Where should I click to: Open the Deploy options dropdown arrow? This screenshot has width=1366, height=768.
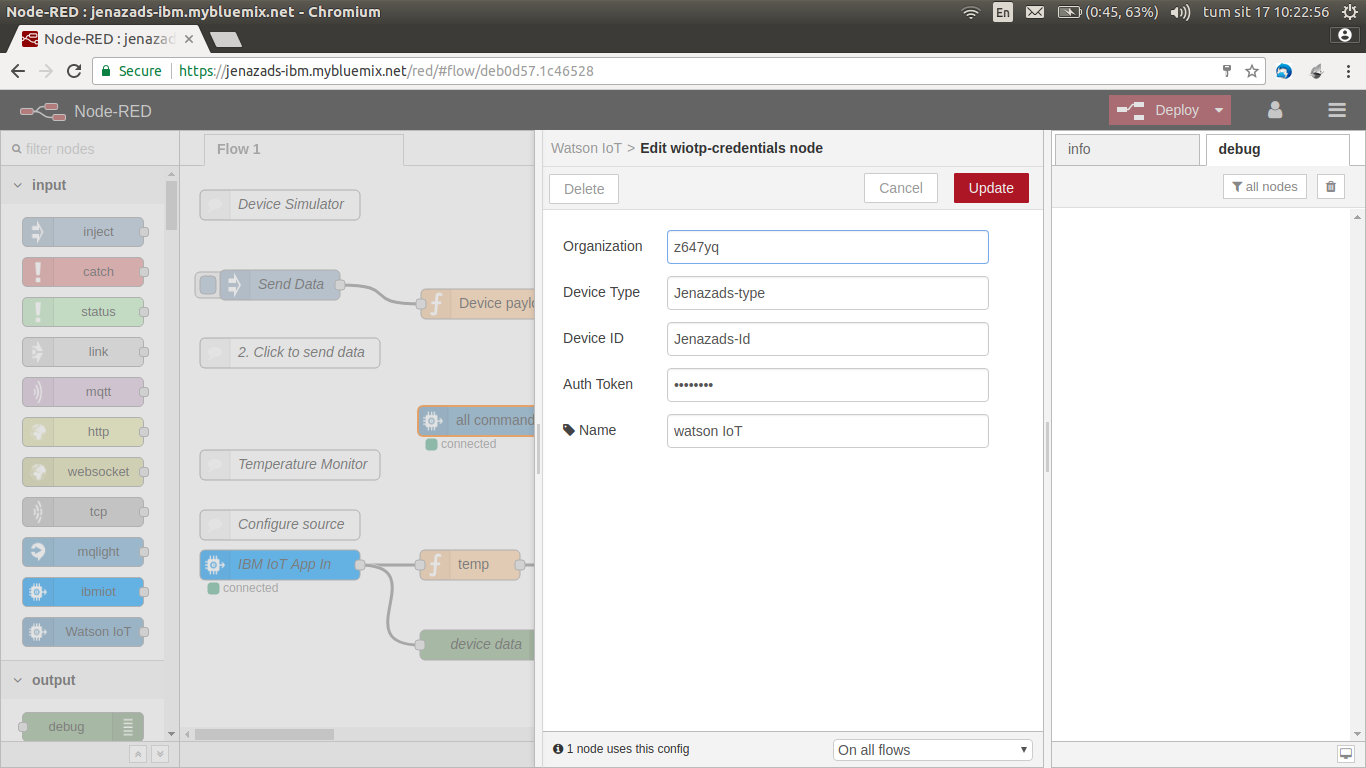1218,110
